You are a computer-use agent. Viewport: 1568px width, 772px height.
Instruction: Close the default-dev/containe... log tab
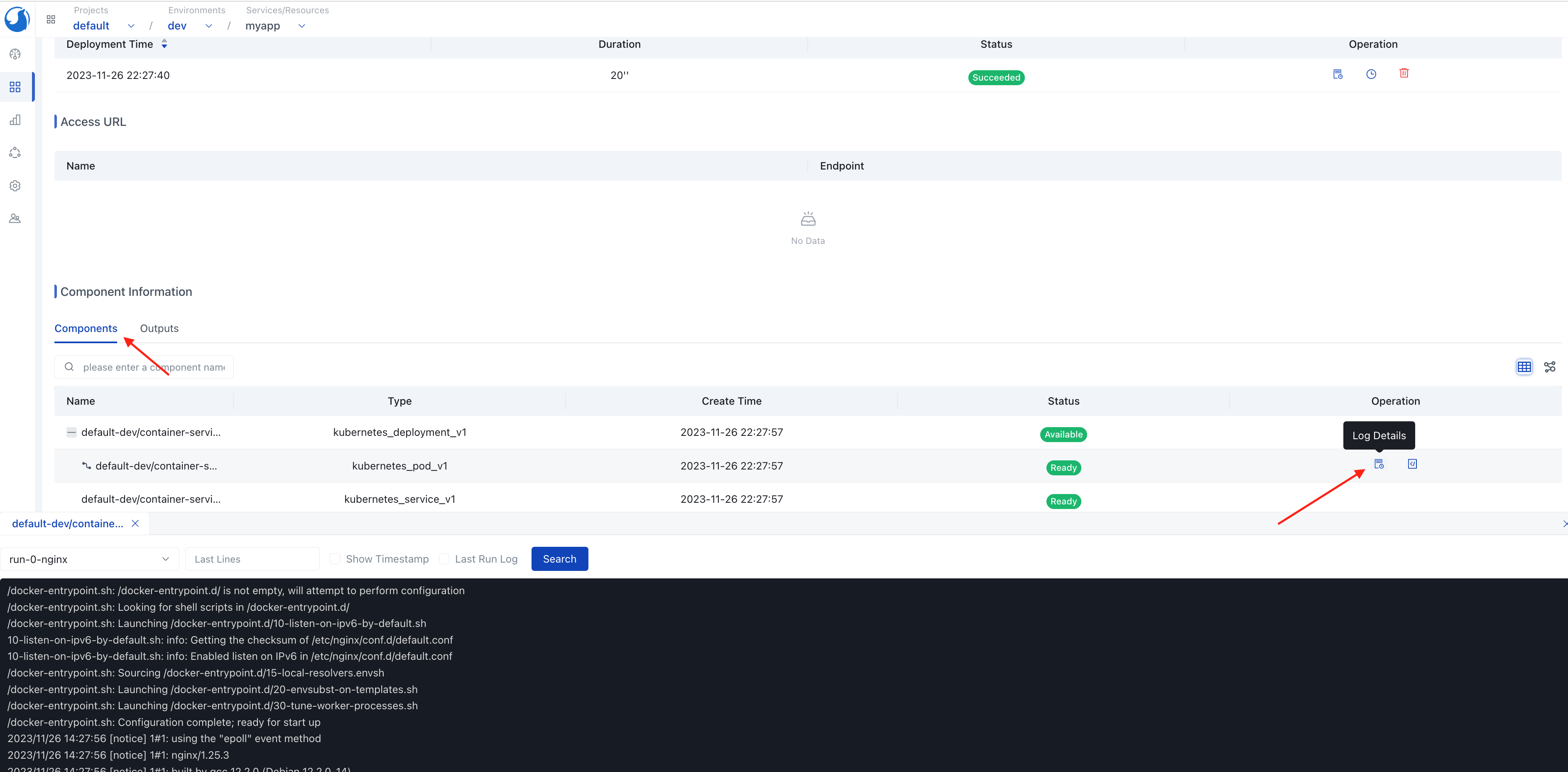[135, 524]
